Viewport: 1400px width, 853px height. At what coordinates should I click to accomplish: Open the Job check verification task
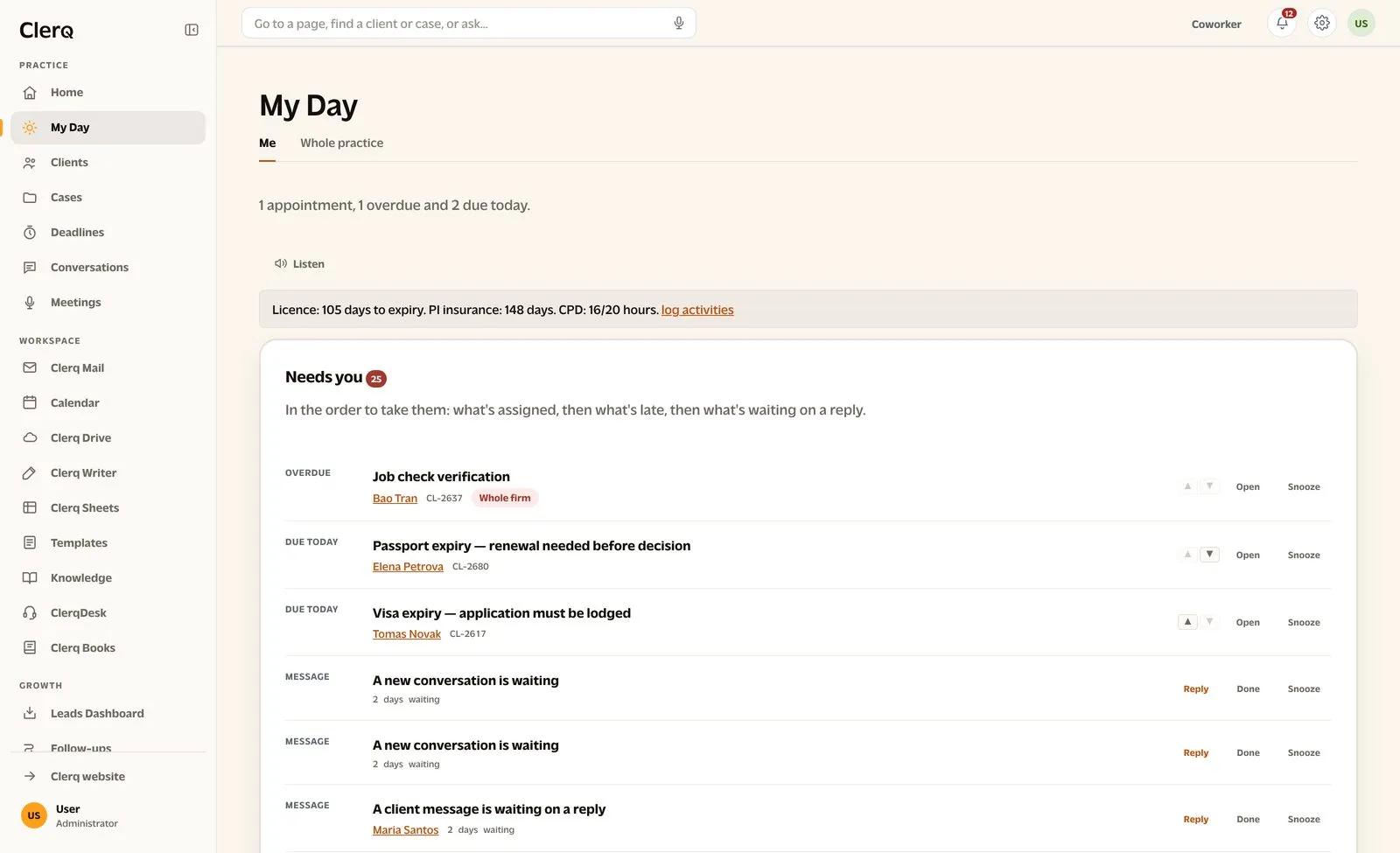(1248, 487)
